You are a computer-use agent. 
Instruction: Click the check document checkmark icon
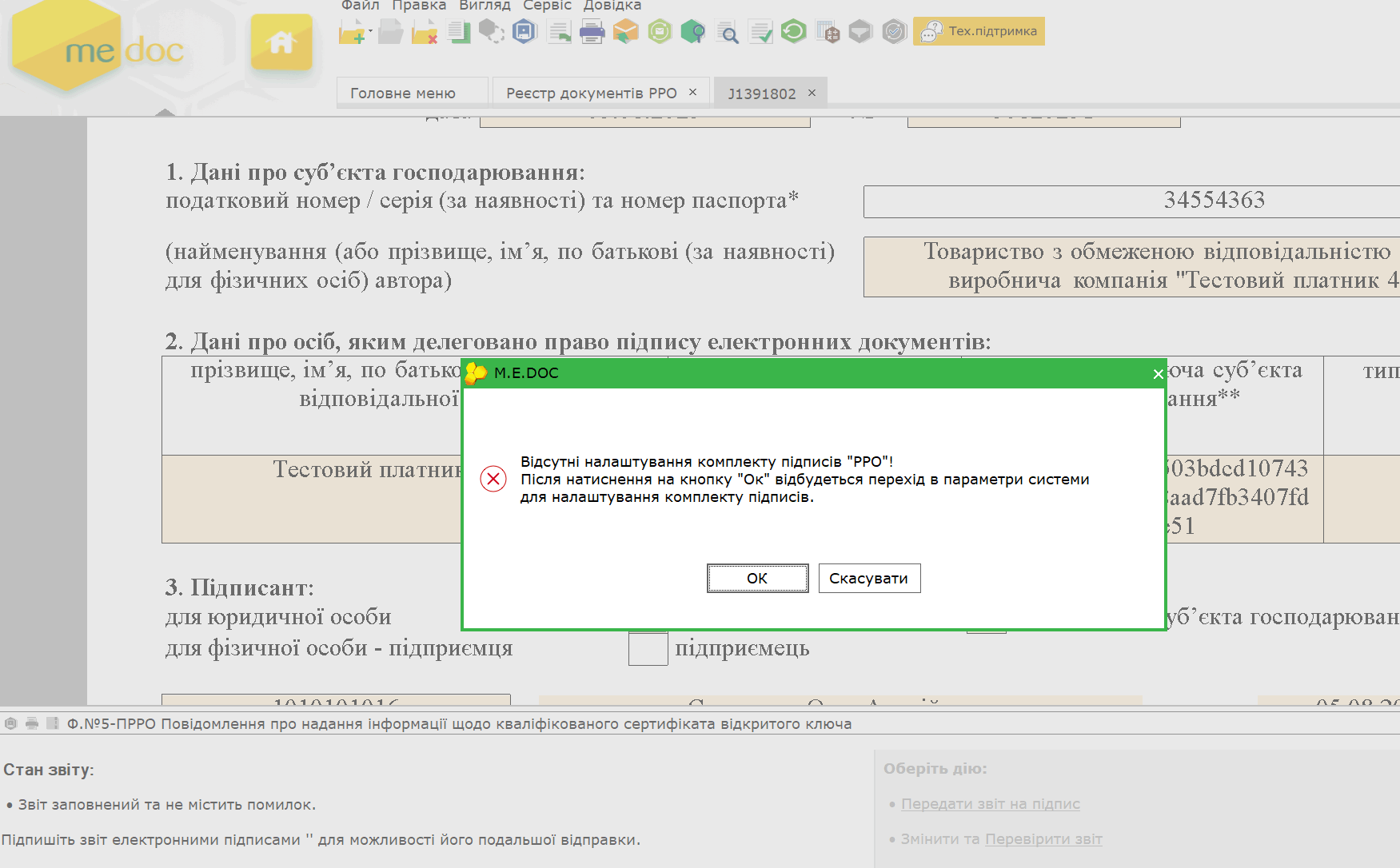pos(760,33)
